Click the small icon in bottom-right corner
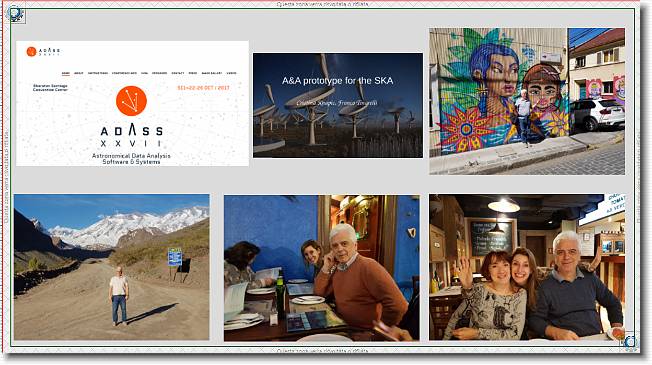This screenshot has height=365, width=652. tap(630, 342)
